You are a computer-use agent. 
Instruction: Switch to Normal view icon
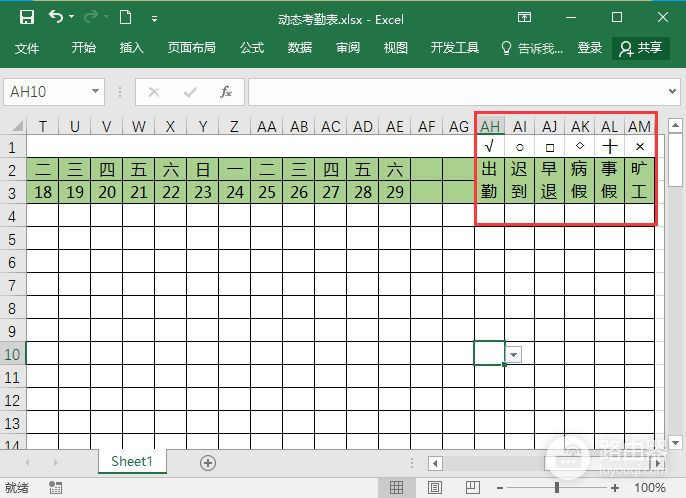(396, 487)
